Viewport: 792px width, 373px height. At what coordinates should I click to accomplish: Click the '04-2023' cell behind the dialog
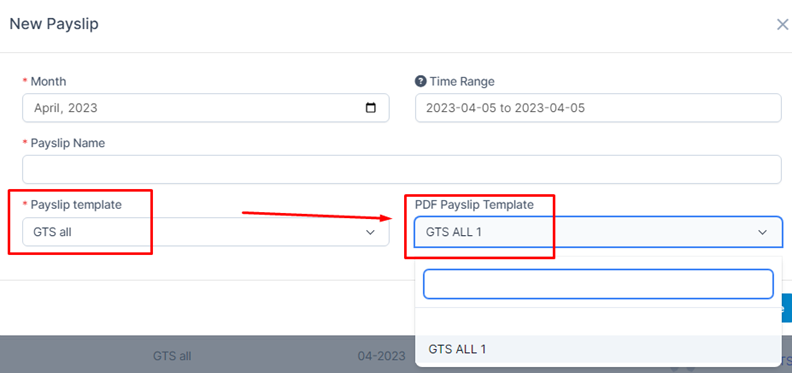click(381, 356)
